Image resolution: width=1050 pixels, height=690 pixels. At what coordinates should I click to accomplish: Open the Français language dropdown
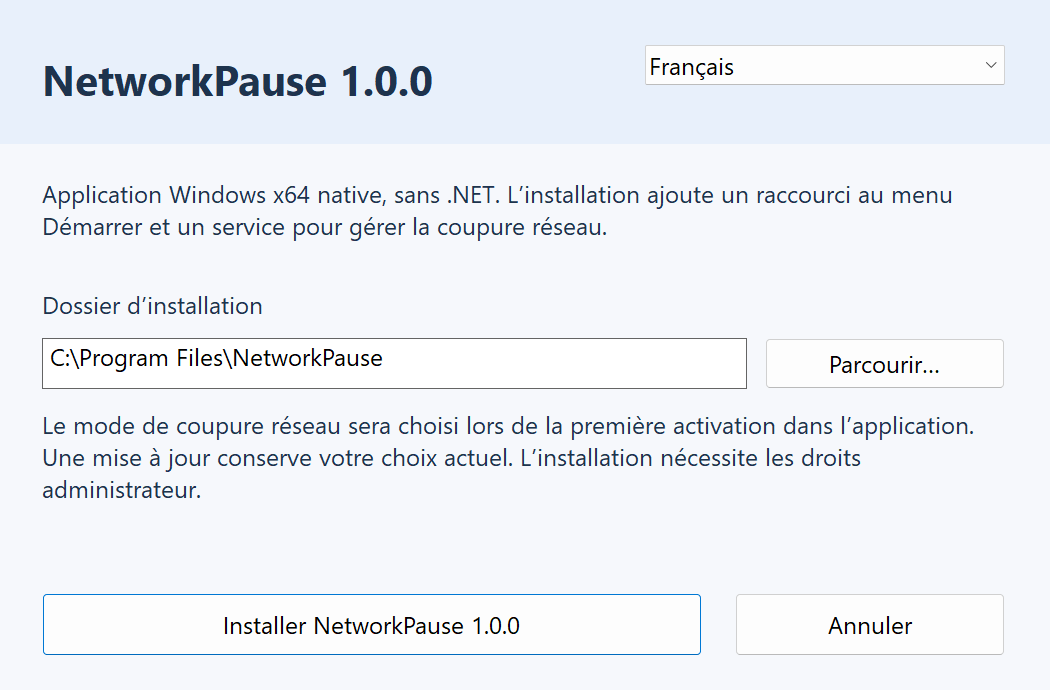click(824, 65)
